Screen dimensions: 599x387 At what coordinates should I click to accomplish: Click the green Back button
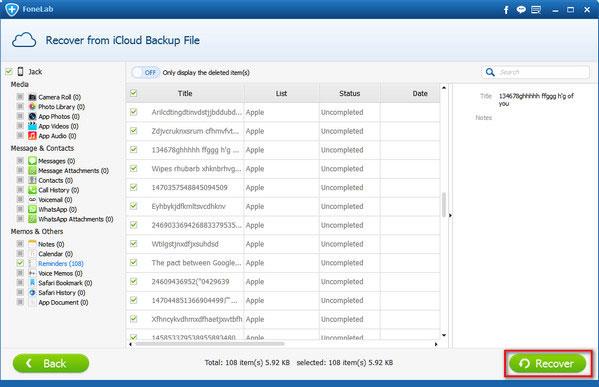51,363
